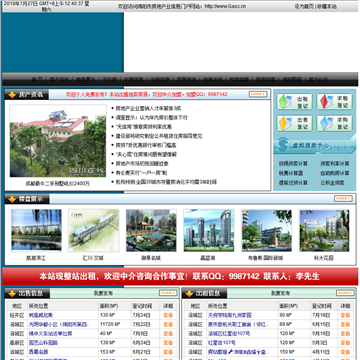Image resolution: width=360 pixels, height=360 pixels.
Task: Open 御景名城 property thumbnail
Action: tap(151, 230)
